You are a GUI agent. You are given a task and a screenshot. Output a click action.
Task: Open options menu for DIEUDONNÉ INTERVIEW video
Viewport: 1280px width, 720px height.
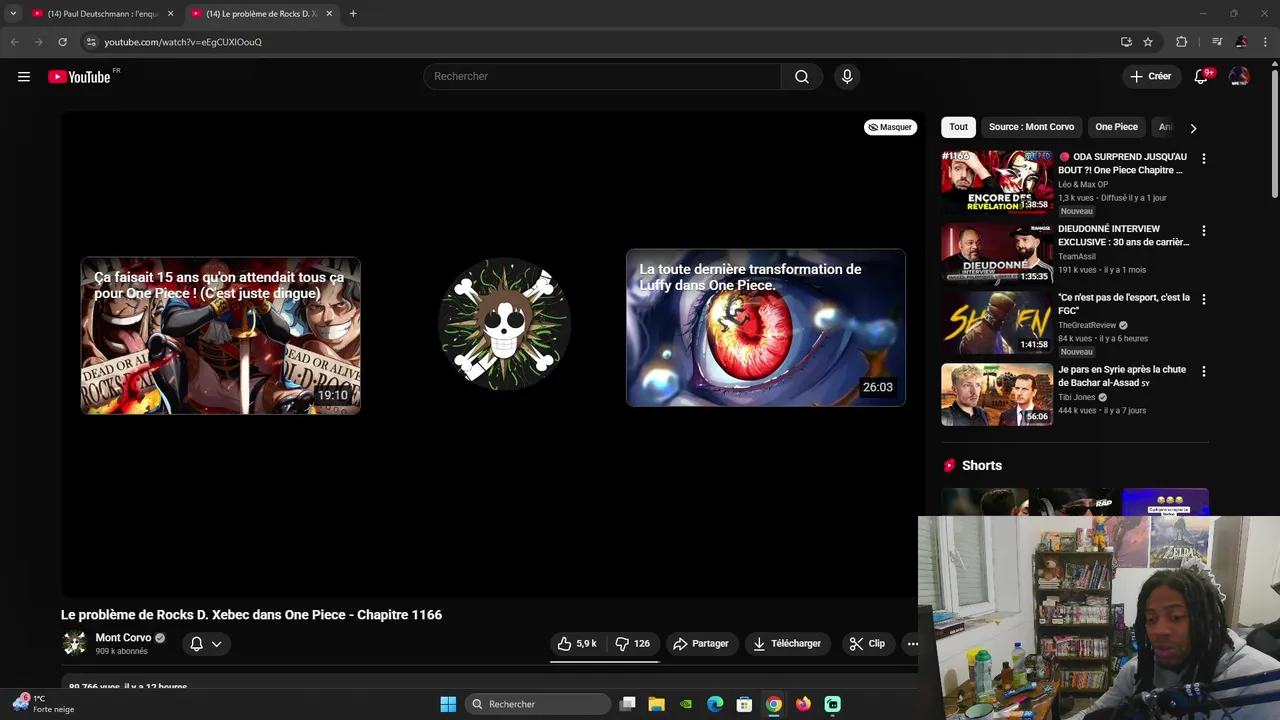(x=1204, y=231)
